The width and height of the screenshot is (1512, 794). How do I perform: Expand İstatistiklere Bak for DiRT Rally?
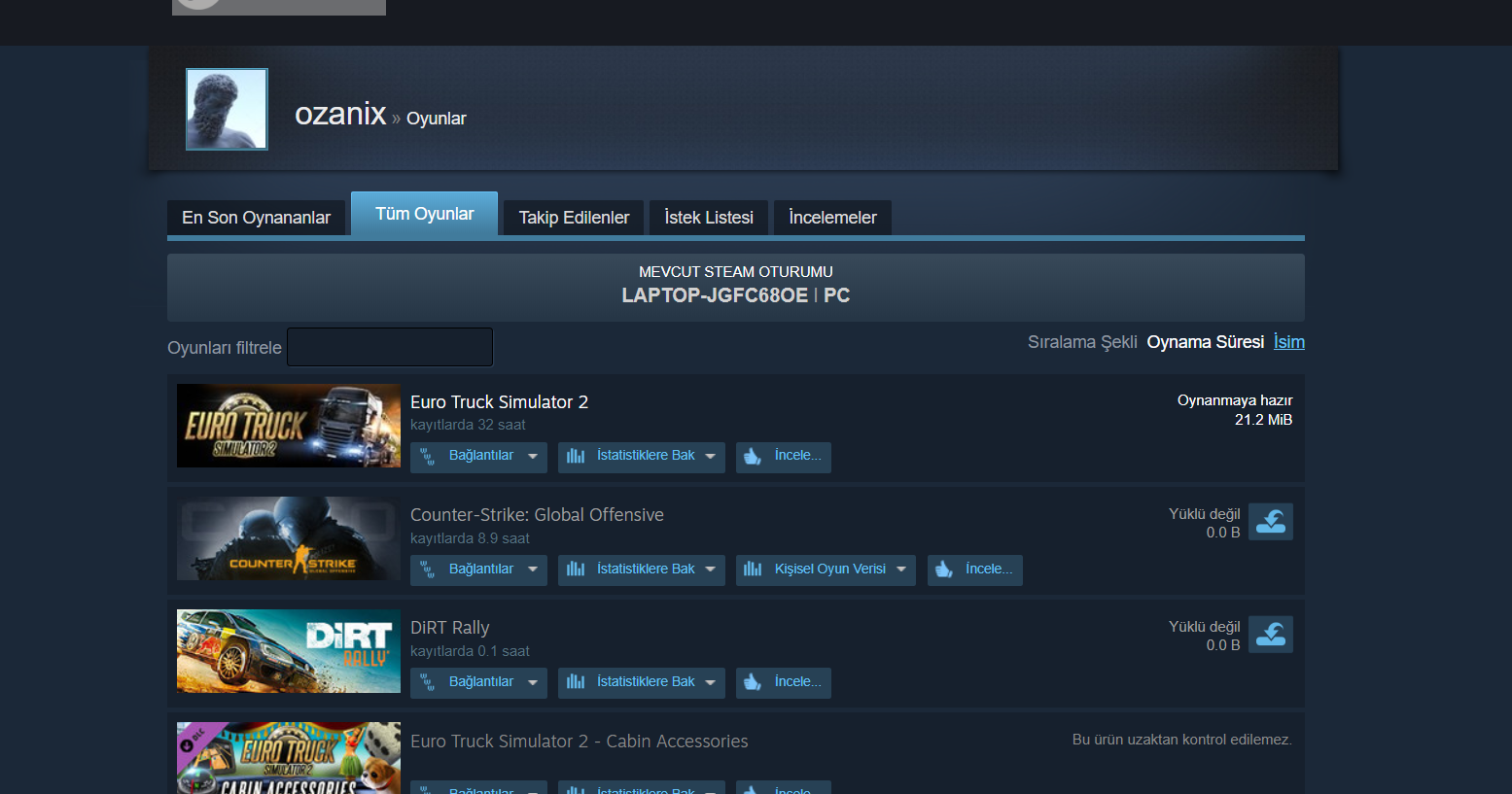point(642,682)
